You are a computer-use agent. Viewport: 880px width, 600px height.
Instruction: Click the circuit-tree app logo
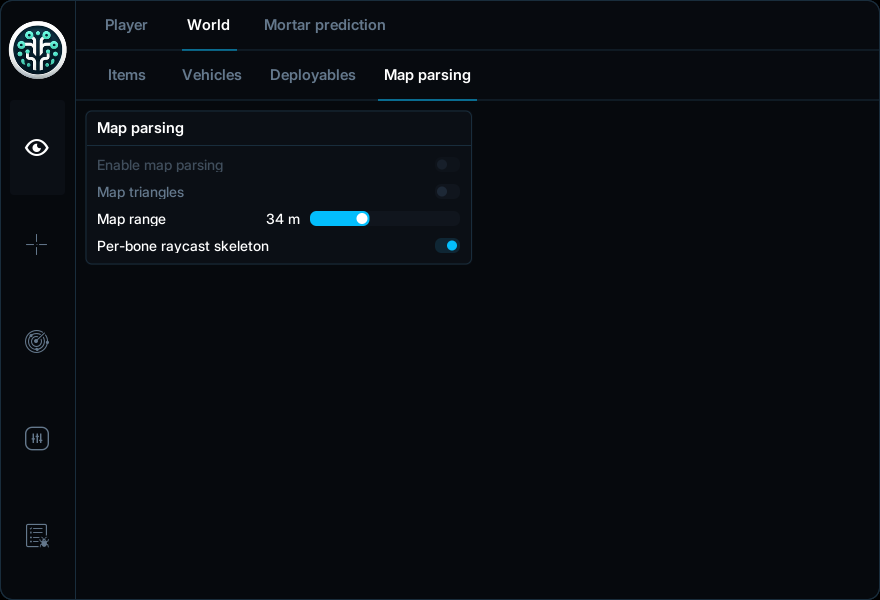[38, 50]
